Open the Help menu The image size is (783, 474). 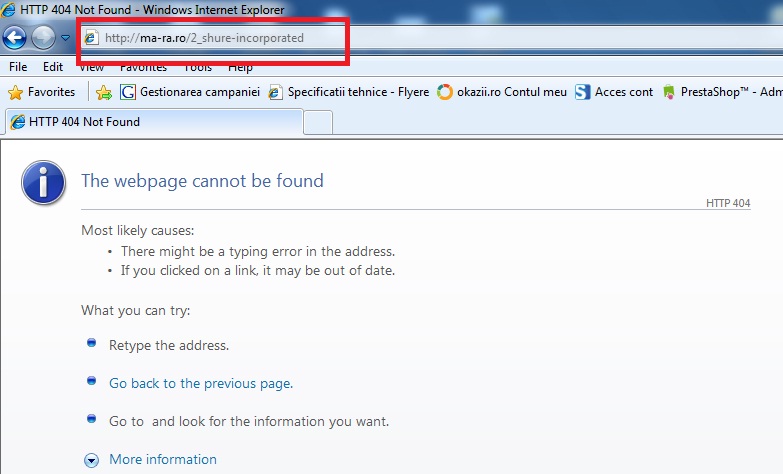240,68
